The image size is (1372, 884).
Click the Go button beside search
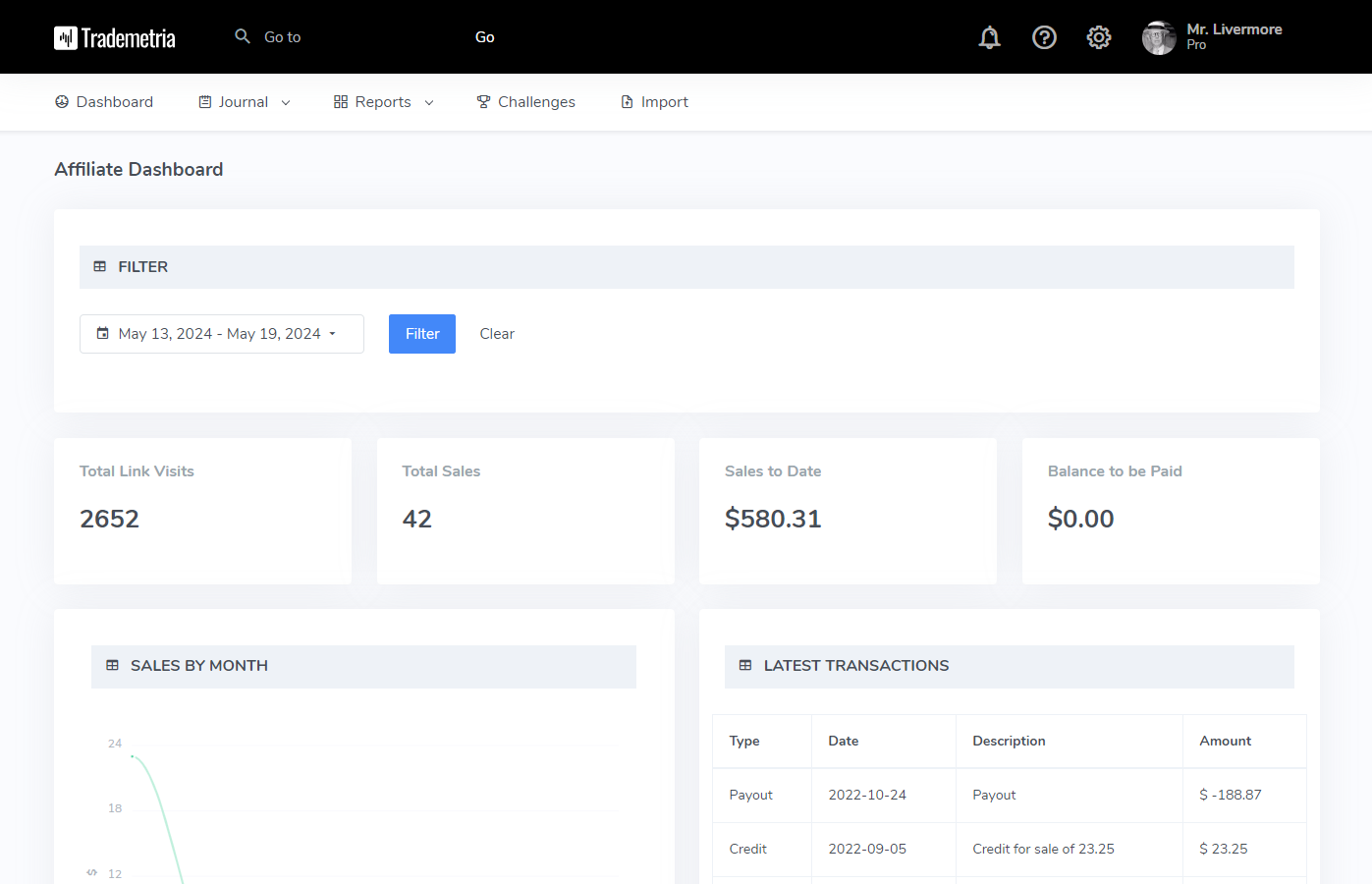[x=484, y=37]
